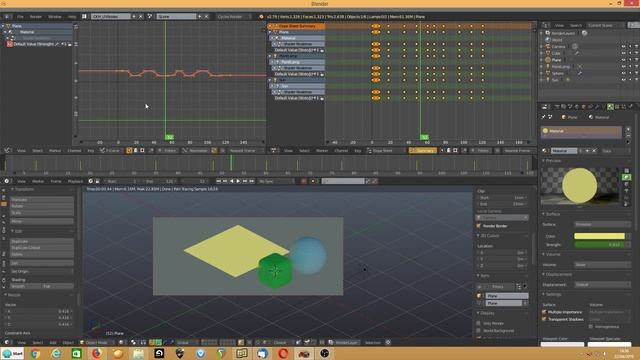640x360 pixels.
Task: Click the 3D viewport editor type icon
Action: [x=7, y=342]
